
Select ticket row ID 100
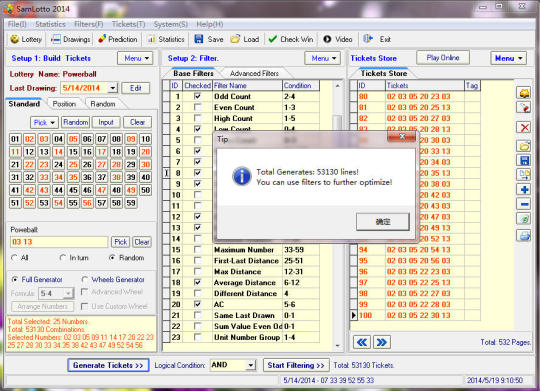[415, 315]
